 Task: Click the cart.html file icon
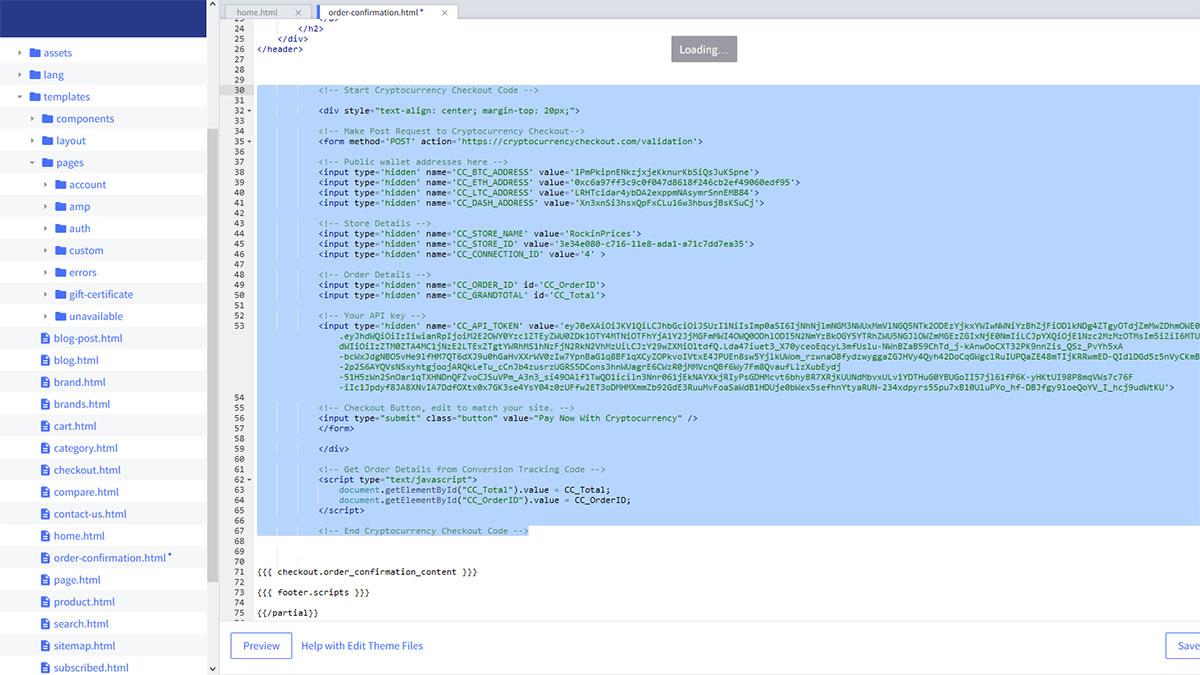coord(45,427)
